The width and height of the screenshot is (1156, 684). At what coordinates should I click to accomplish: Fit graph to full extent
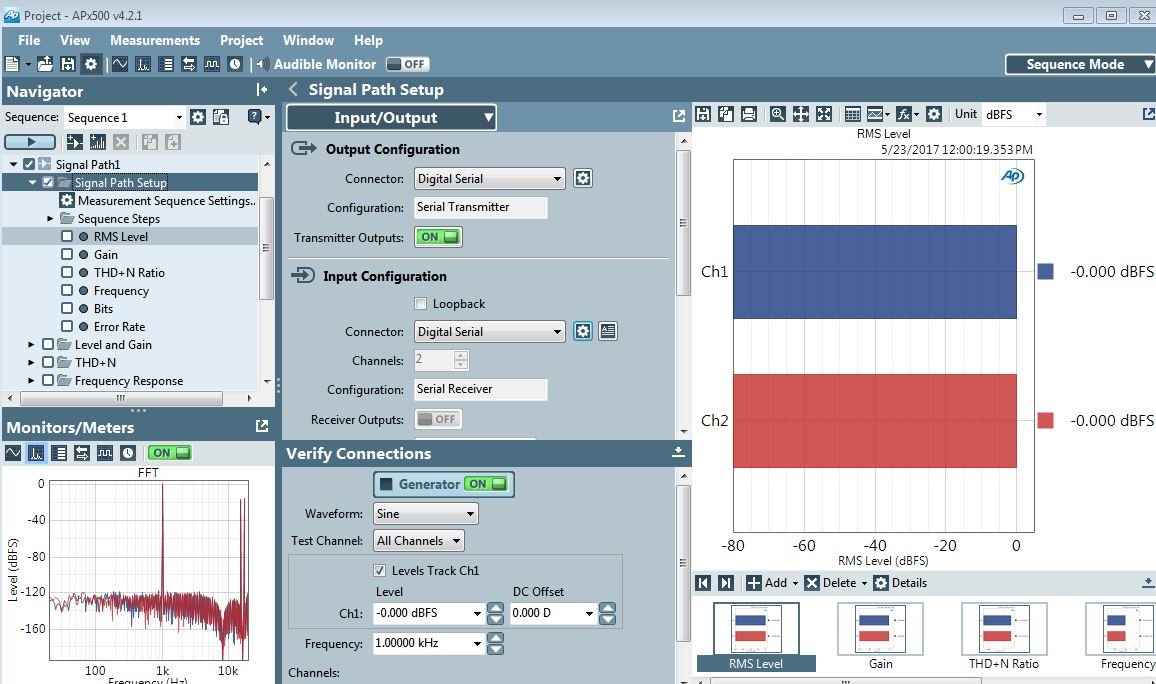tap(824, 114)
